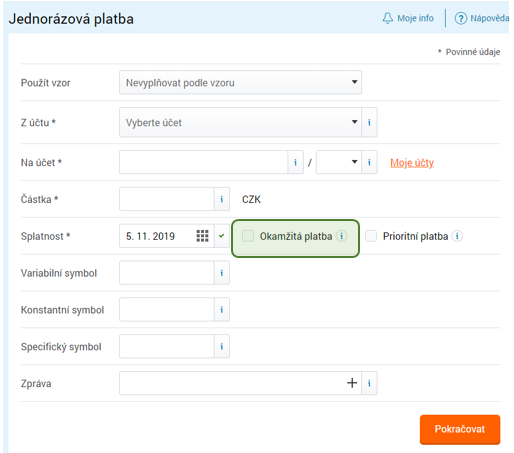Click info icon next to Částka field
Image resolution: width=514 pixels, height=453 pixels.
click(x=222, y=199)
